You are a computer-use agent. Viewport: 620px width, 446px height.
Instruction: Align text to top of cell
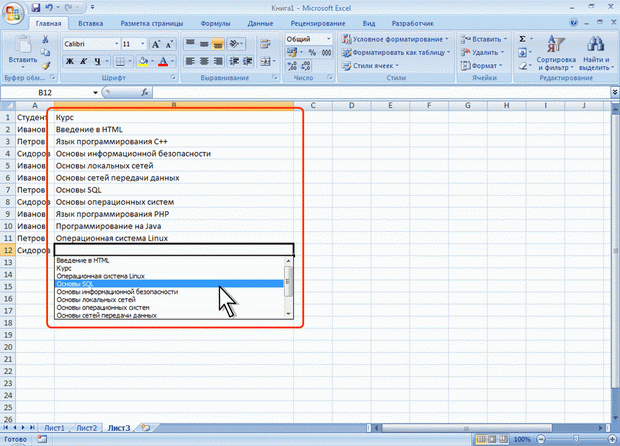[x=190, y=43]
